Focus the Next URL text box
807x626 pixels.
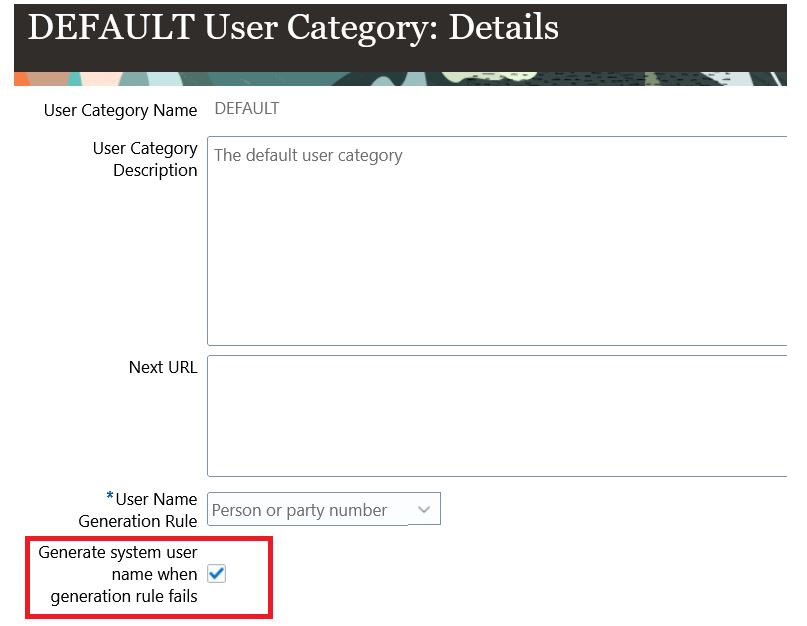pyautogui.click(x=497, y=416)
